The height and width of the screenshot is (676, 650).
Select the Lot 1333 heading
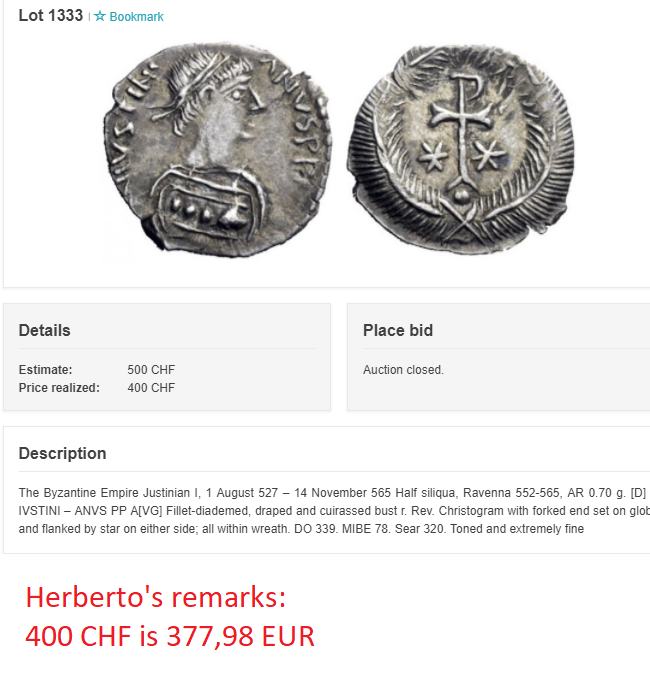pyautogui.click(x=50, y=16)
